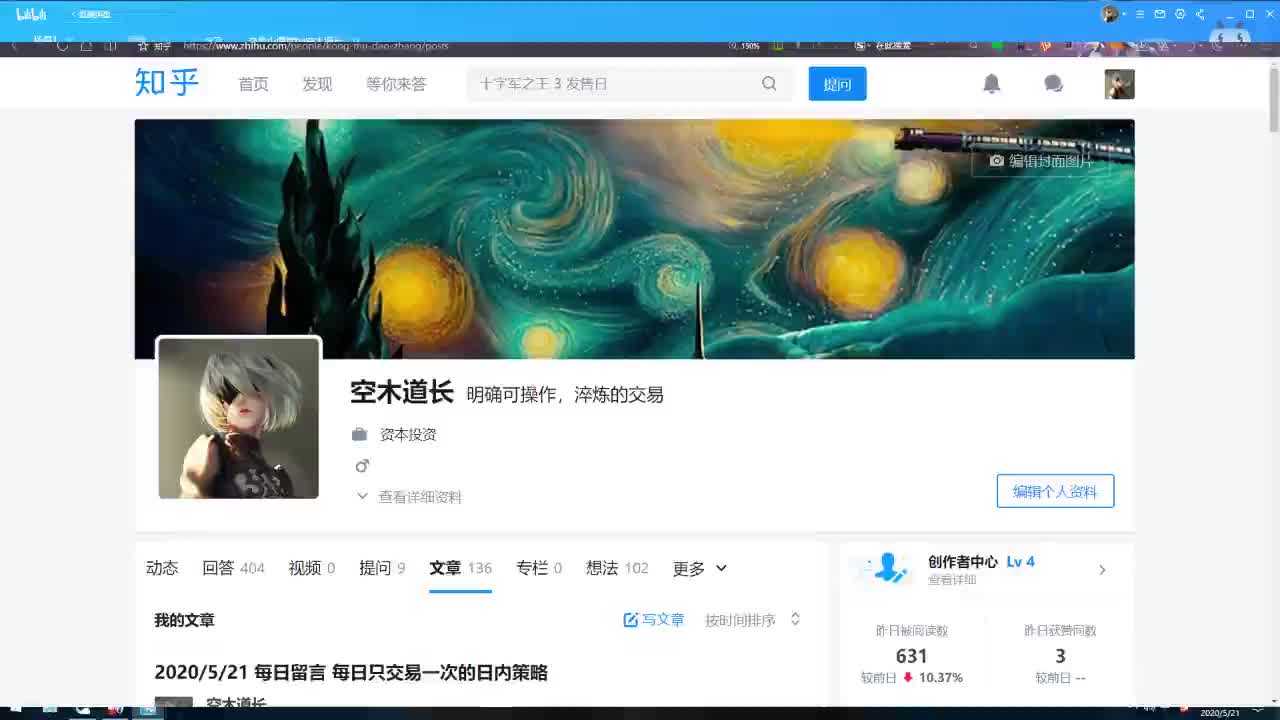
Task: Switch to the 想法 102 tab
Action: [x=617, y=568]
